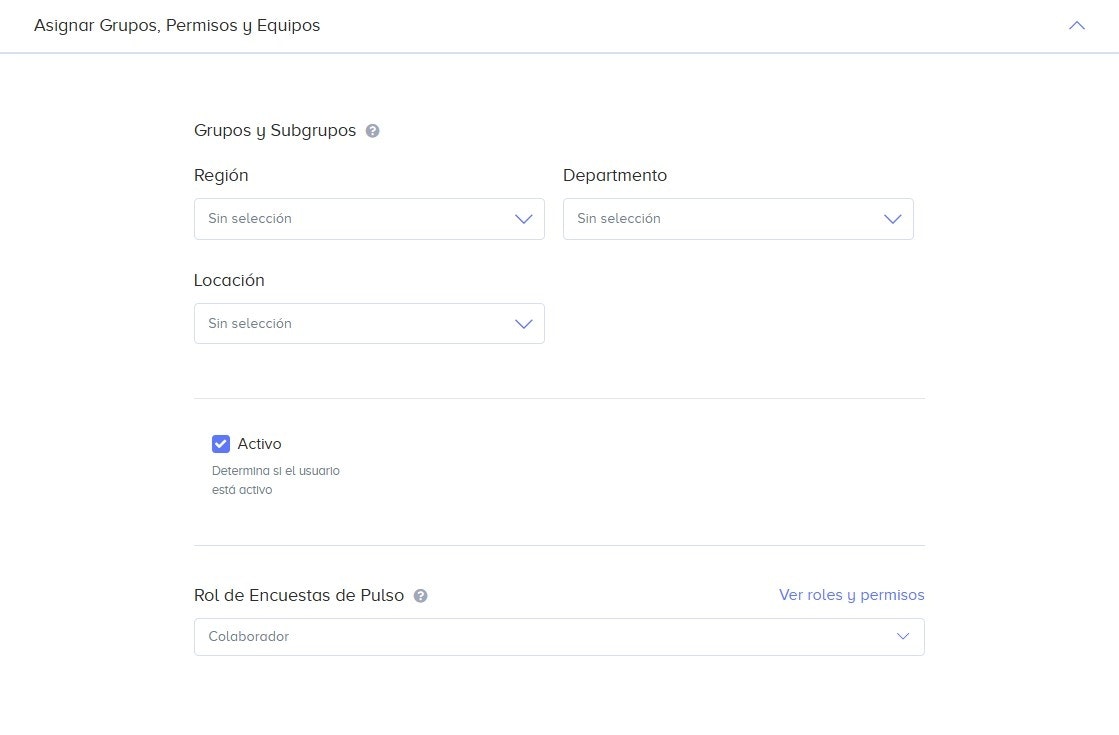Collapse the Asignar Grupos section with the chevron

point(1077,26)
